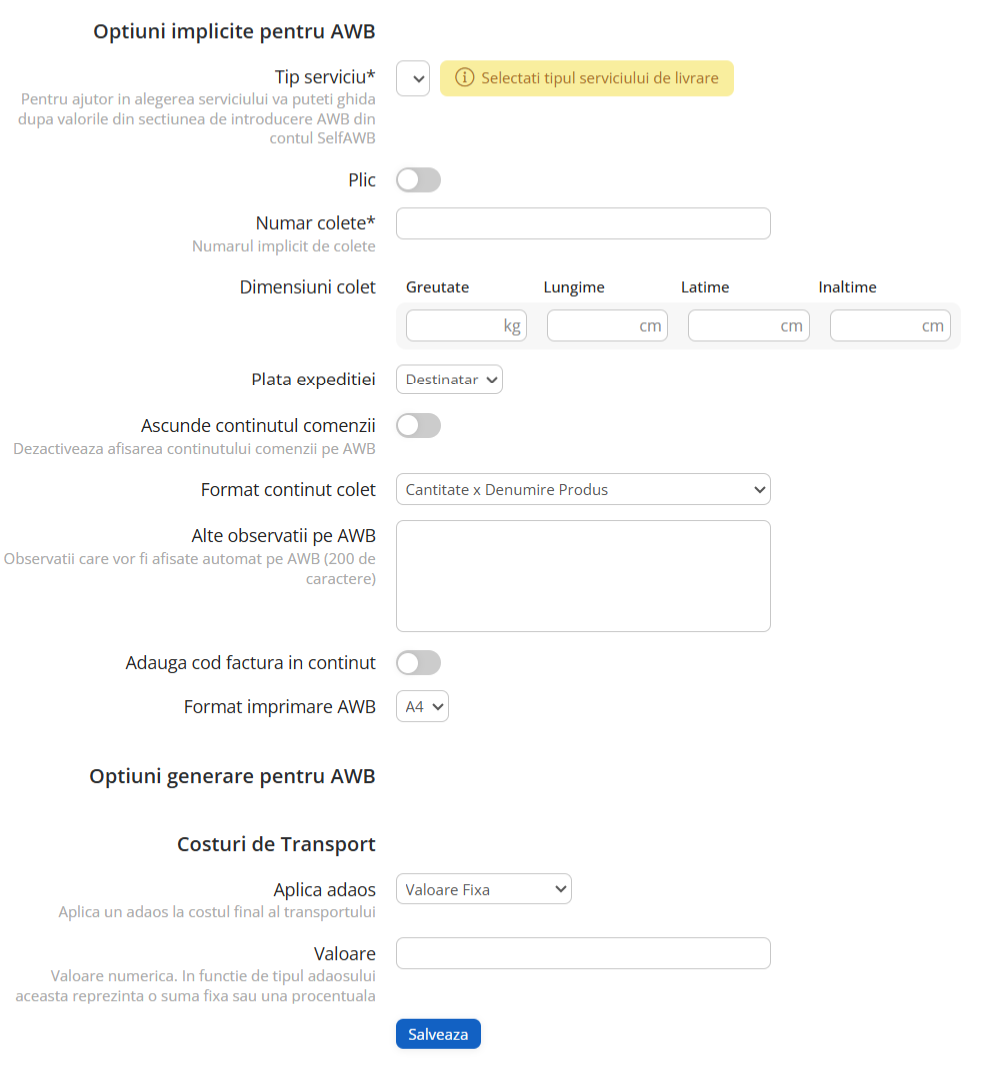Select the Greutate kg field
Viewport: 1000px width, 1073px height.
pos(466,325)
